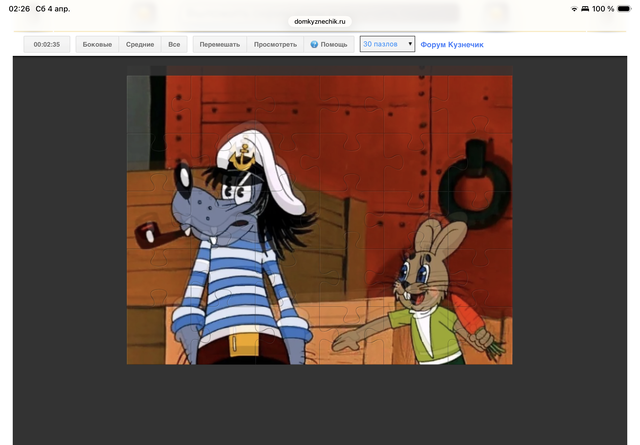This screenshot has width=640, height=445.
Task: Tap the 02:26 clock in status bar
Action: [x=19, y=8]
